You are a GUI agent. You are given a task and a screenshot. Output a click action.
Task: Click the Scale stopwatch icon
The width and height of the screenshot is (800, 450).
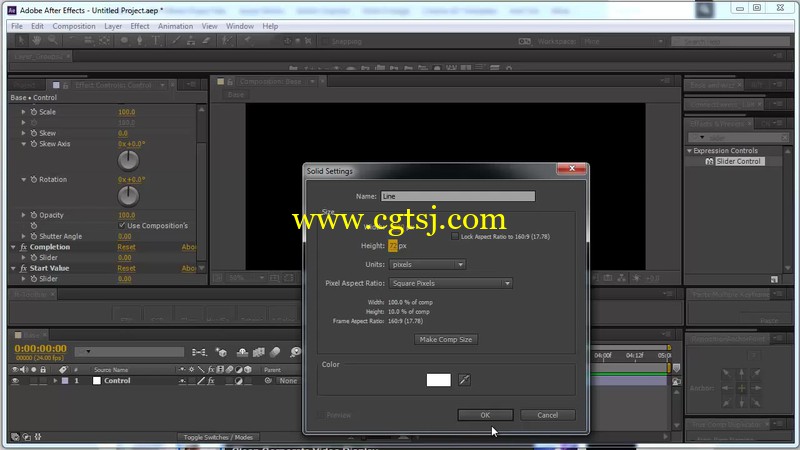(34, 112)
